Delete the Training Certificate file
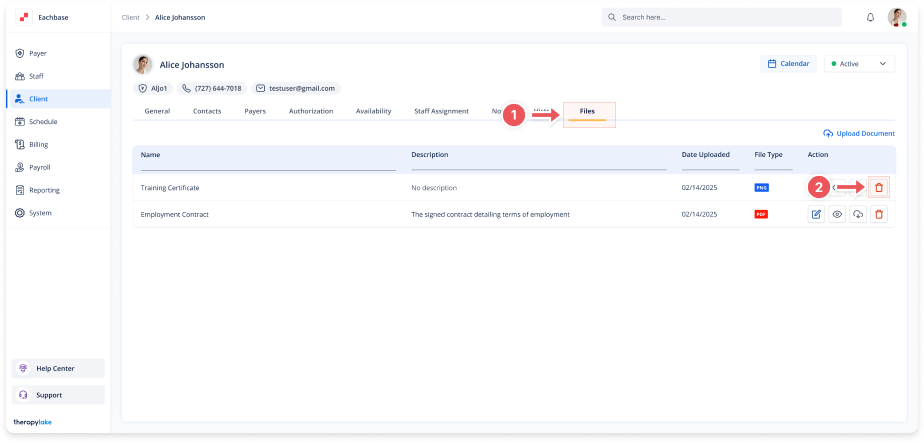This screenshot has height=443, width=924. (x=879, y=187)
